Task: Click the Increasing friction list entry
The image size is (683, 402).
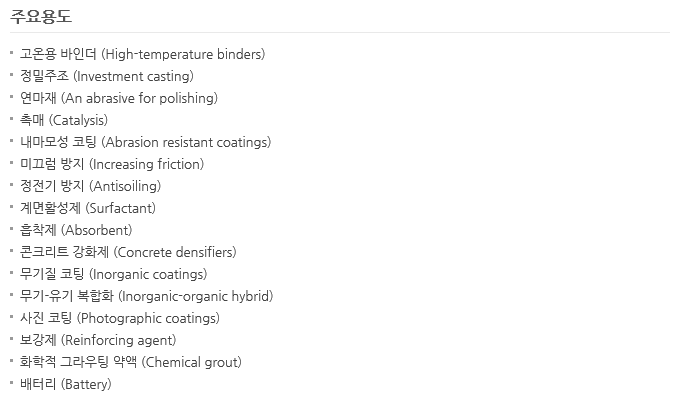Action: click(x=111, y=164)
